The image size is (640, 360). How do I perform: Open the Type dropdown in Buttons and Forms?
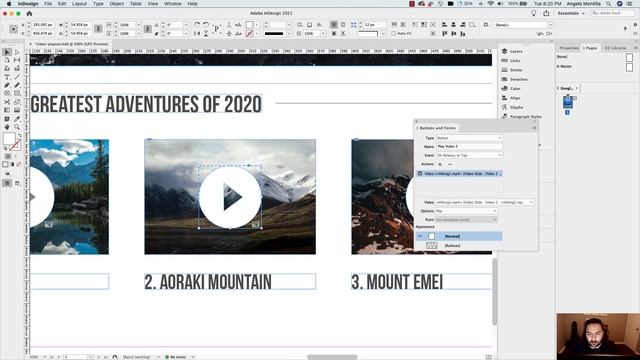click(x=469, y=138)
